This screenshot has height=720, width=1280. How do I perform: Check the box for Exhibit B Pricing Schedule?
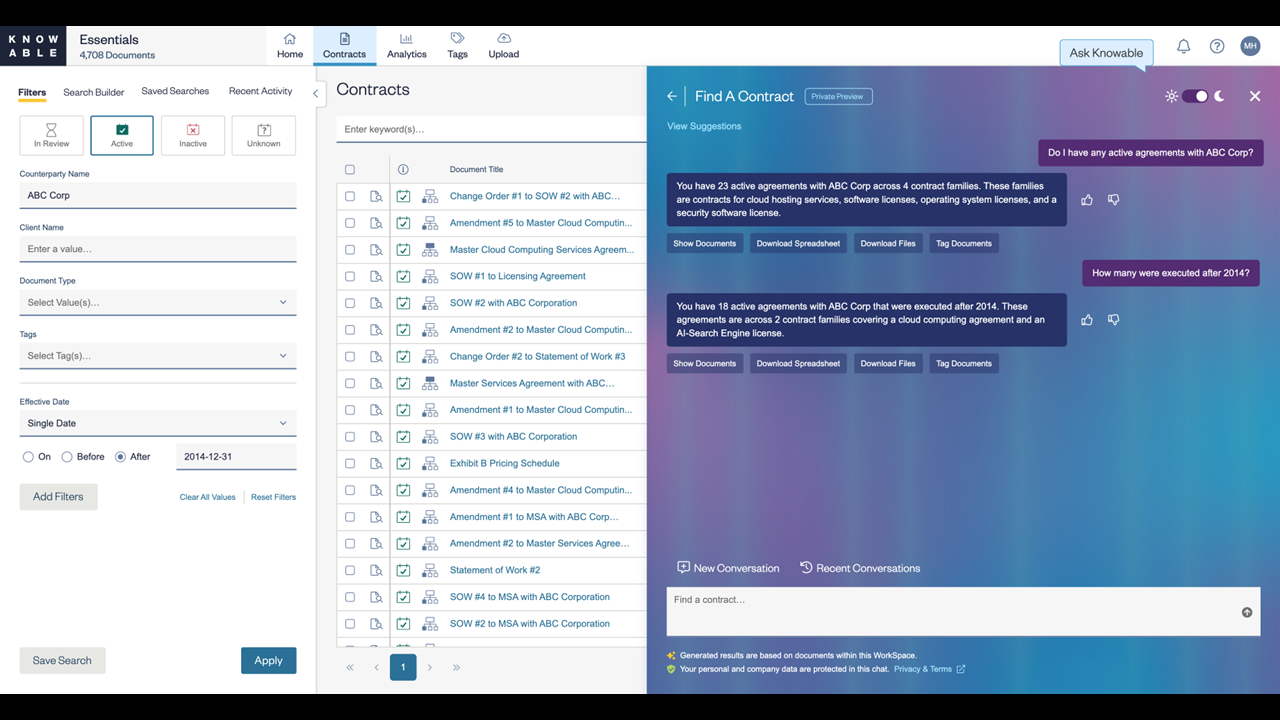pos(350,463)
